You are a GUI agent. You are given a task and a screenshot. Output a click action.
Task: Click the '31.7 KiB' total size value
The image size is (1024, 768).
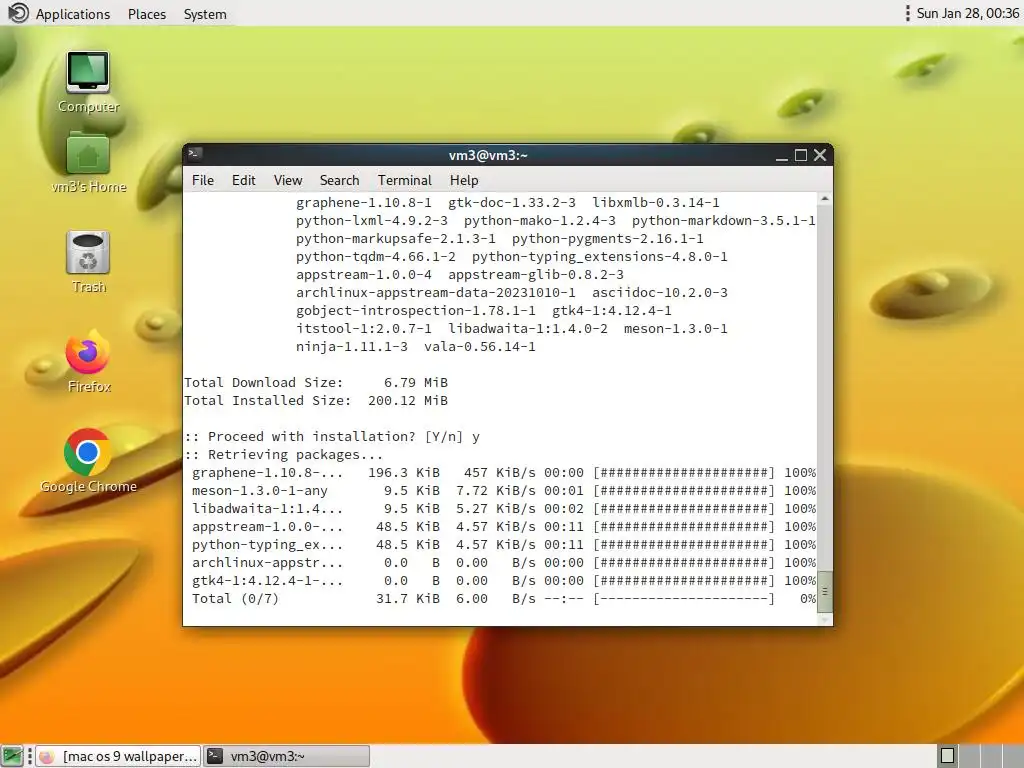(408, 599)
